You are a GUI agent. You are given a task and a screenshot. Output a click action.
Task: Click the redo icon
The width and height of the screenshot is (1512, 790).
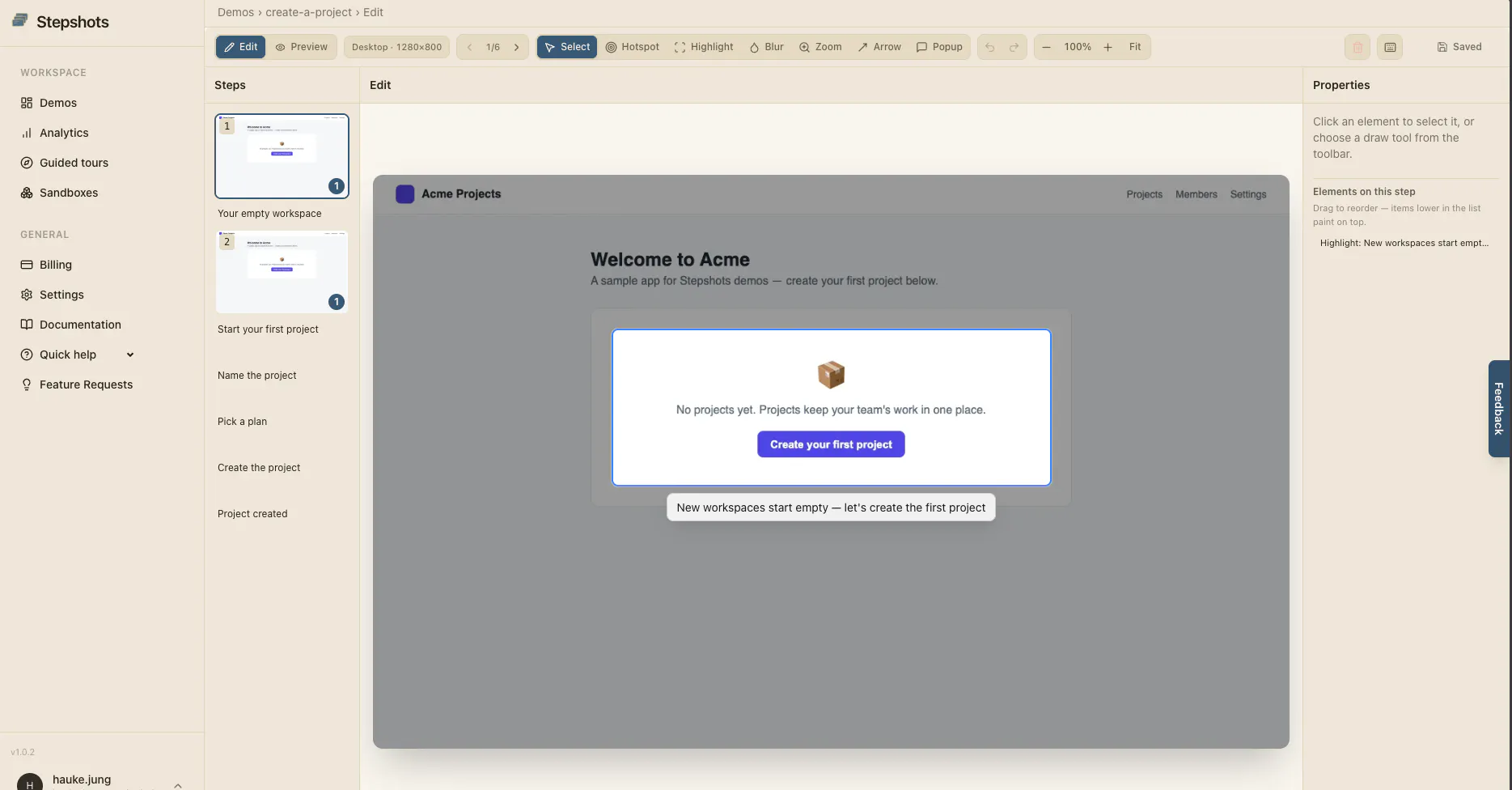[1014, 47]
